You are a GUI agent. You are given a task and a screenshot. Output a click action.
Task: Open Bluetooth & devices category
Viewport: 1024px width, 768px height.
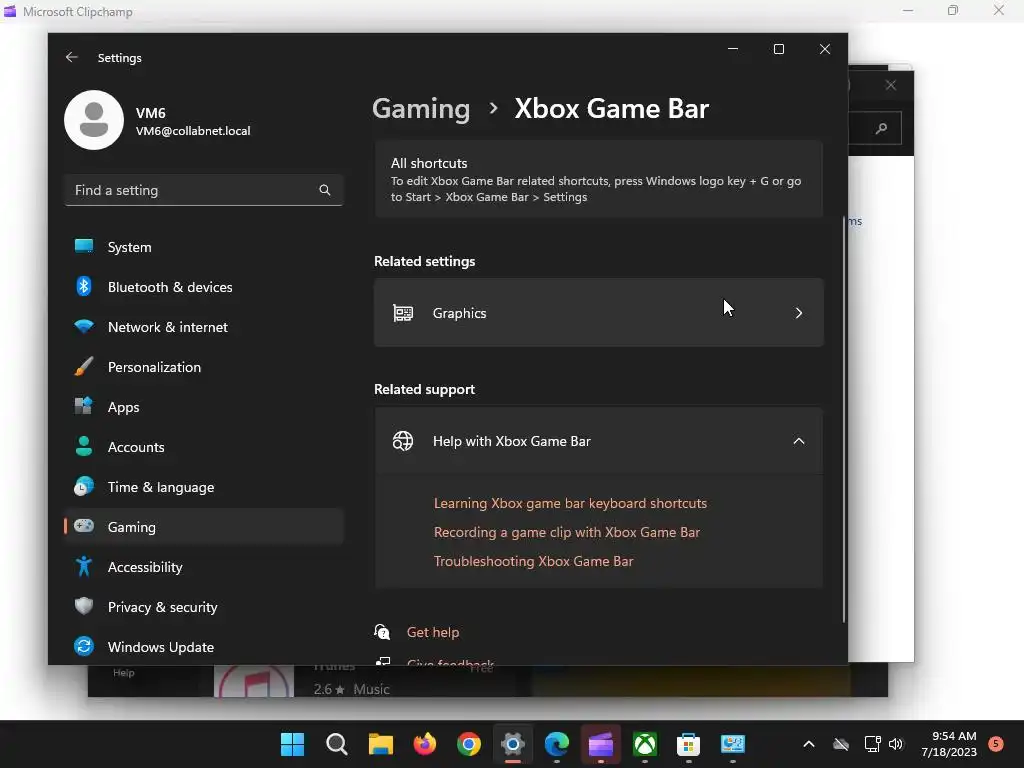204,287
